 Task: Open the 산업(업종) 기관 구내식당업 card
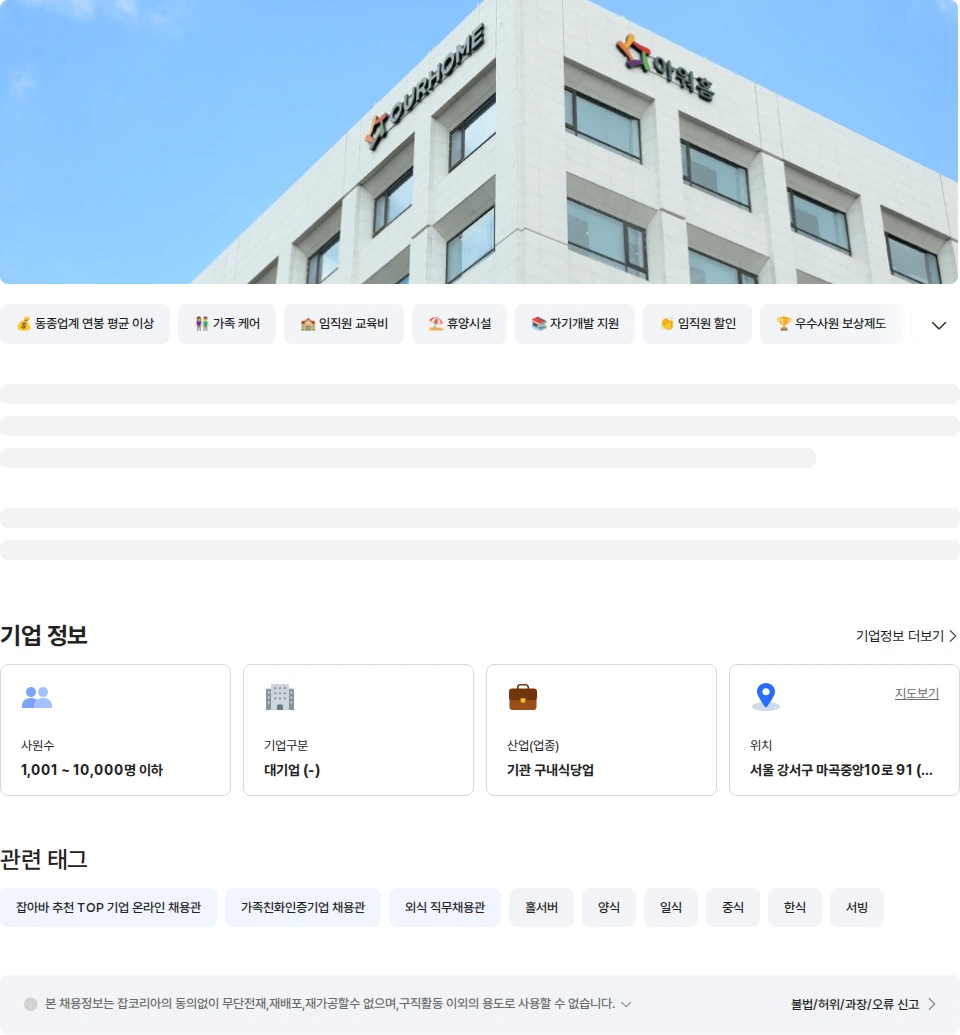tap(601, 730)
